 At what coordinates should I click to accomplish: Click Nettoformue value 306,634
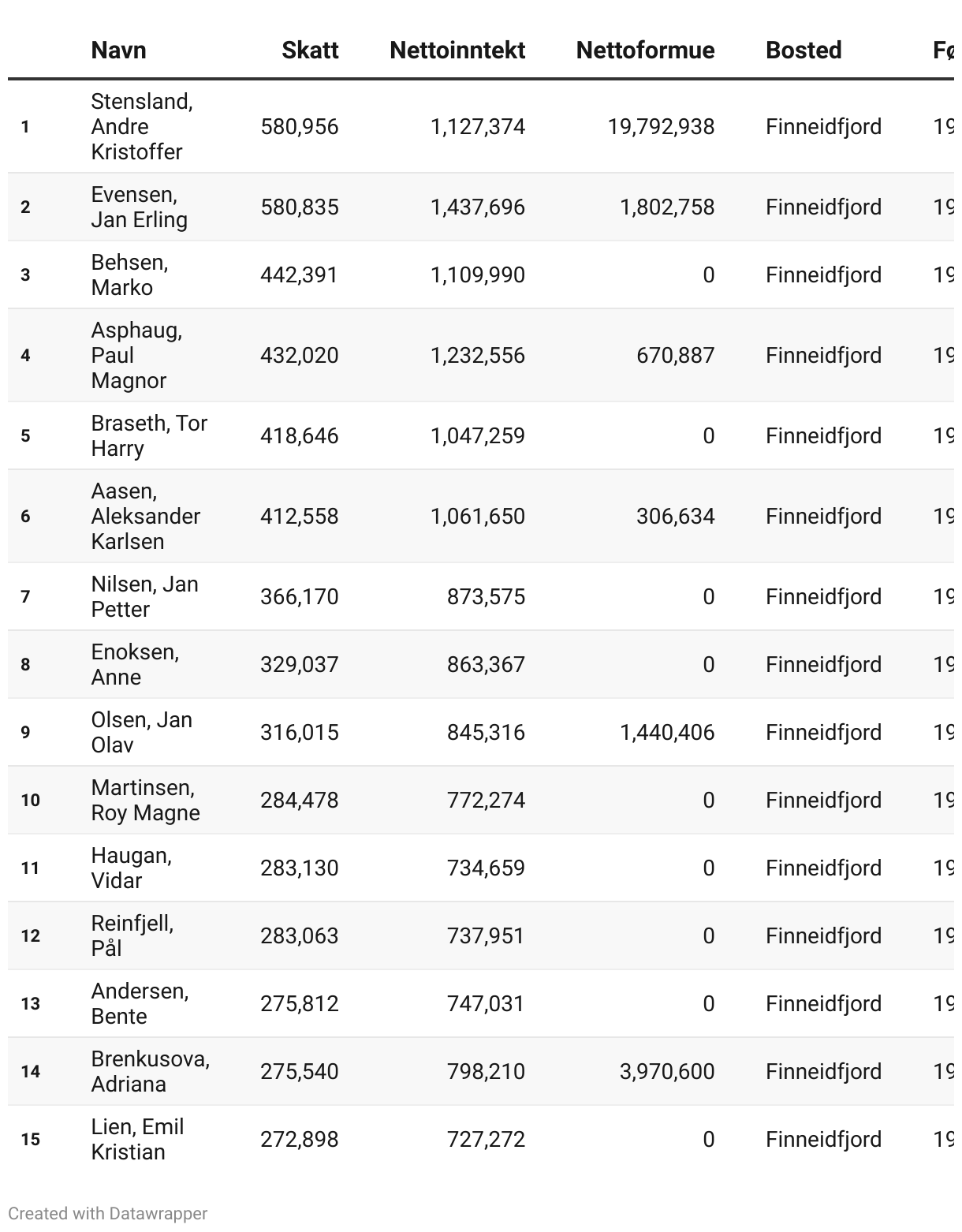coord(675,516)
